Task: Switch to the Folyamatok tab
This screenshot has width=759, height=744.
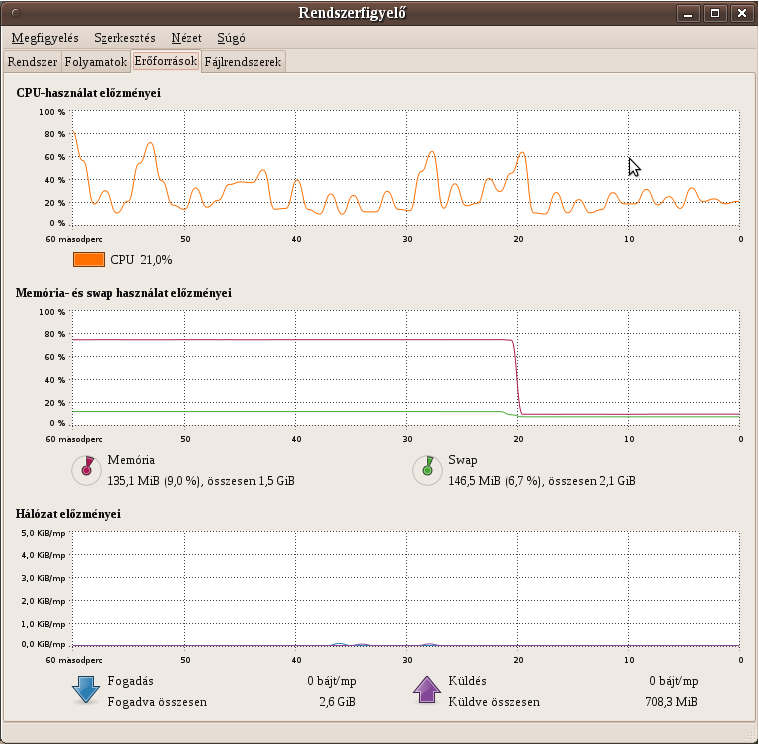Action: pos(95,62)
